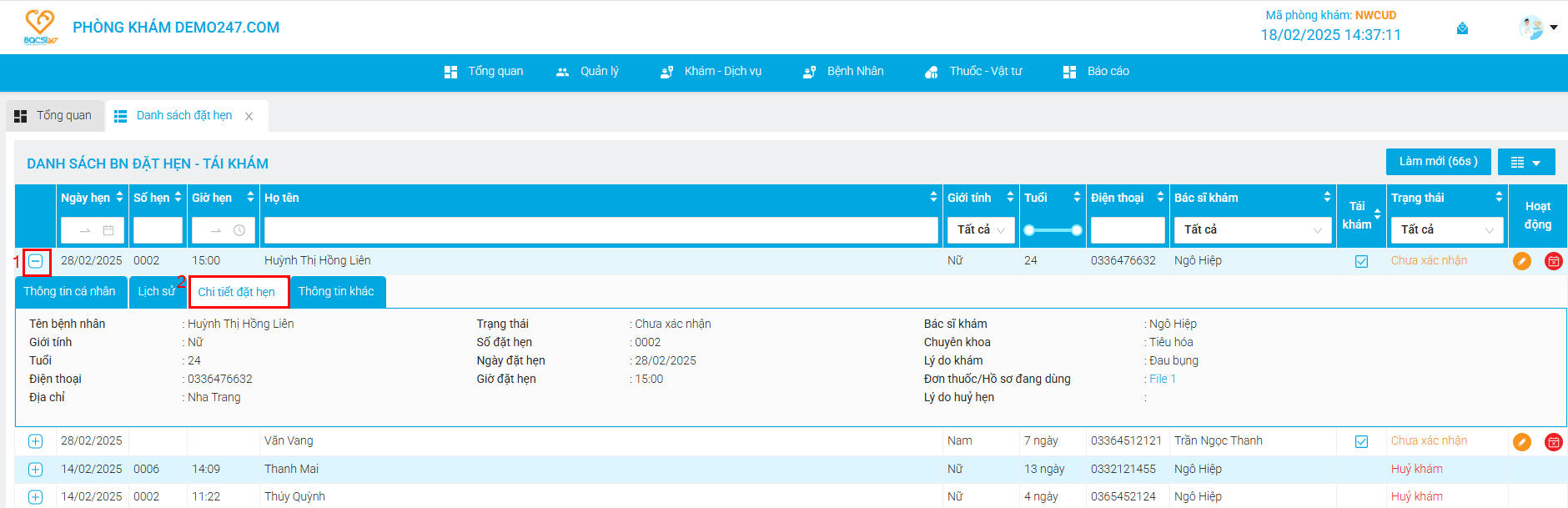This screenshot has width=1568, height=508.
Task: Click the Làm mới refresh button
Action: [x=1438, y=162]
